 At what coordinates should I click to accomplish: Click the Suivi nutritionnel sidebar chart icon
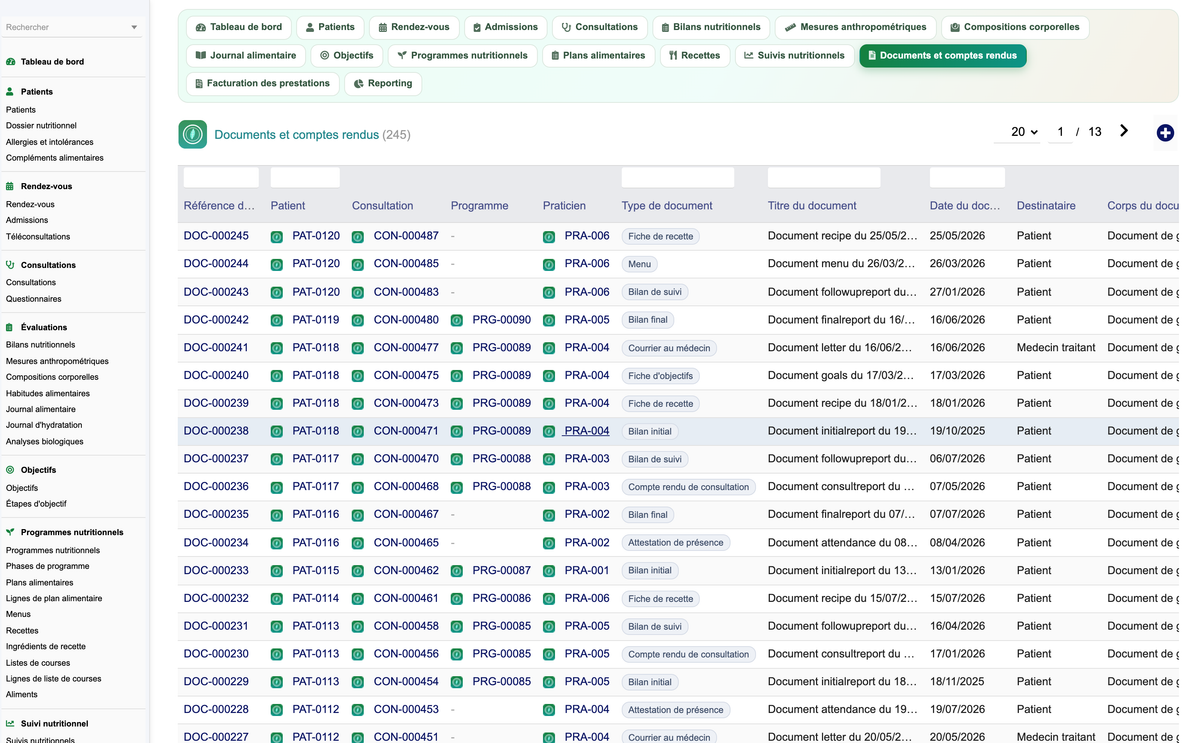[x=10, y=724]
